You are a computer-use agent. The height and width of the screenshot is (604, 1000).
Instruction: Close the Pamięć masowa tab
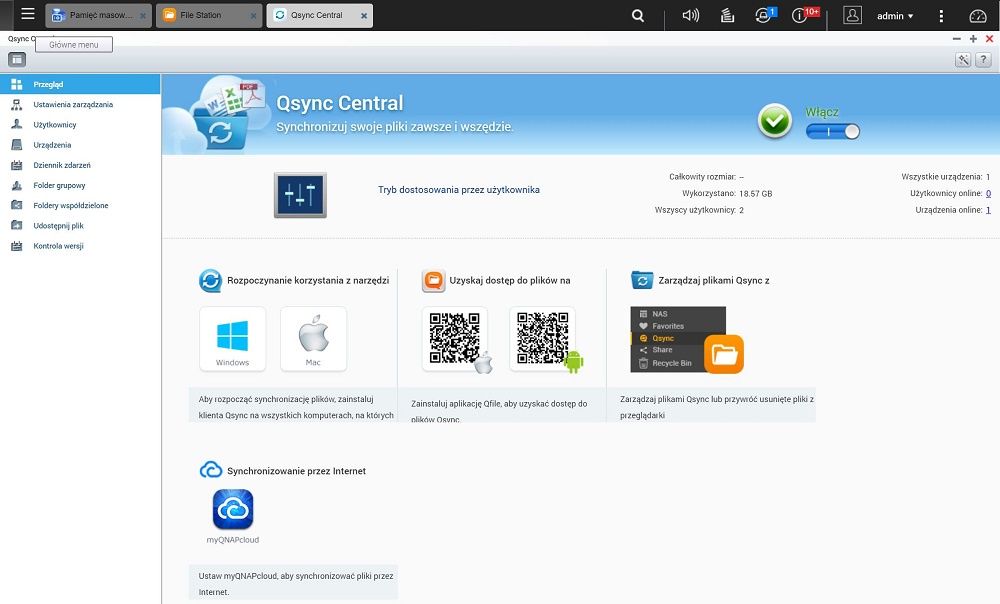pos(143,16)
